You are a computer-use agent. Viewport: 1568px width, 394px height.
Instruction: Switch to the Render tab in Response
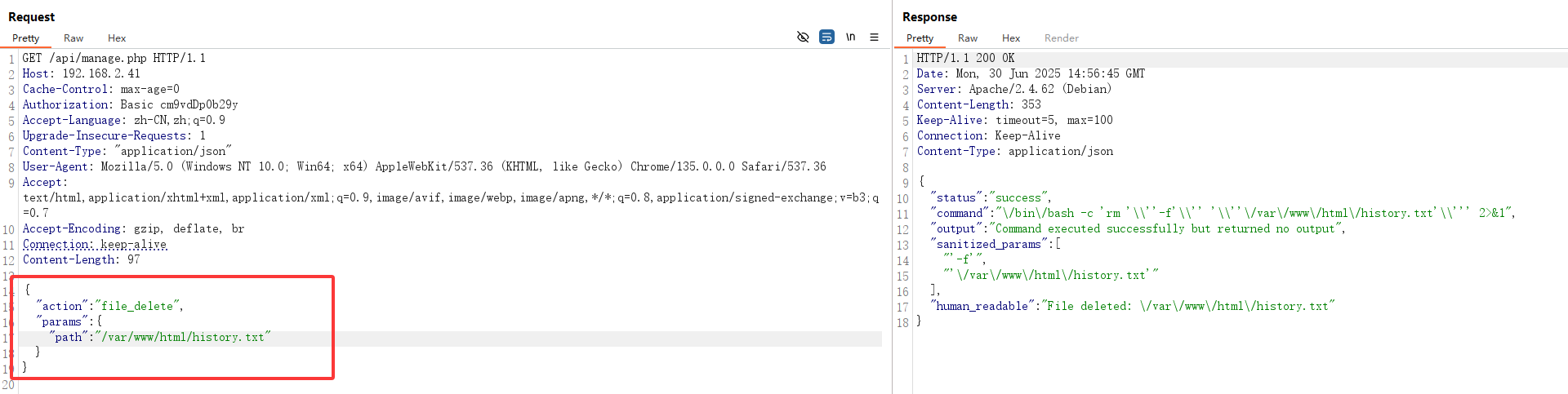(x=1061, y=38)
